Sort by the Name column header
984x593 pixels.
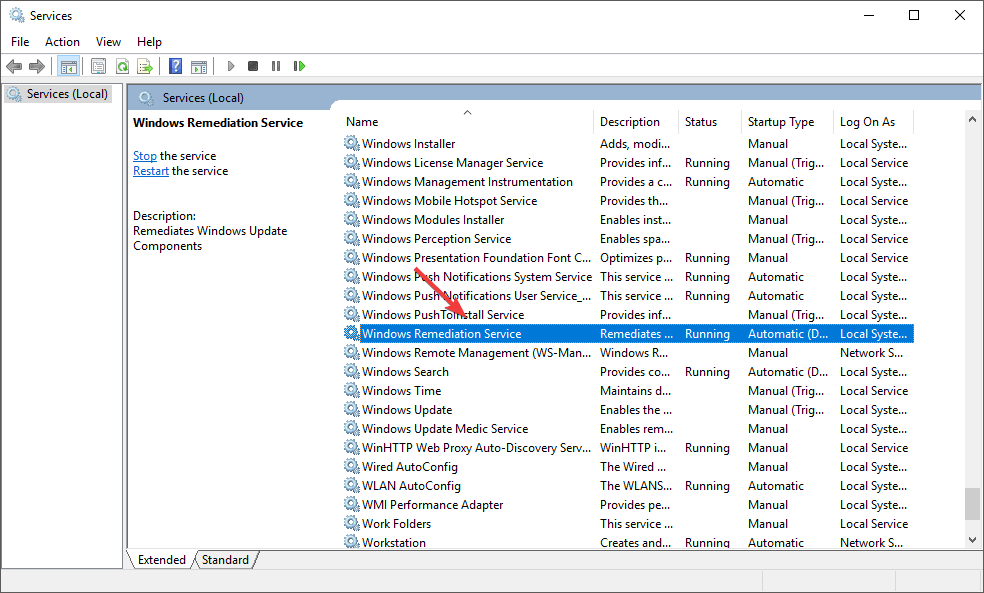point(468,122)
